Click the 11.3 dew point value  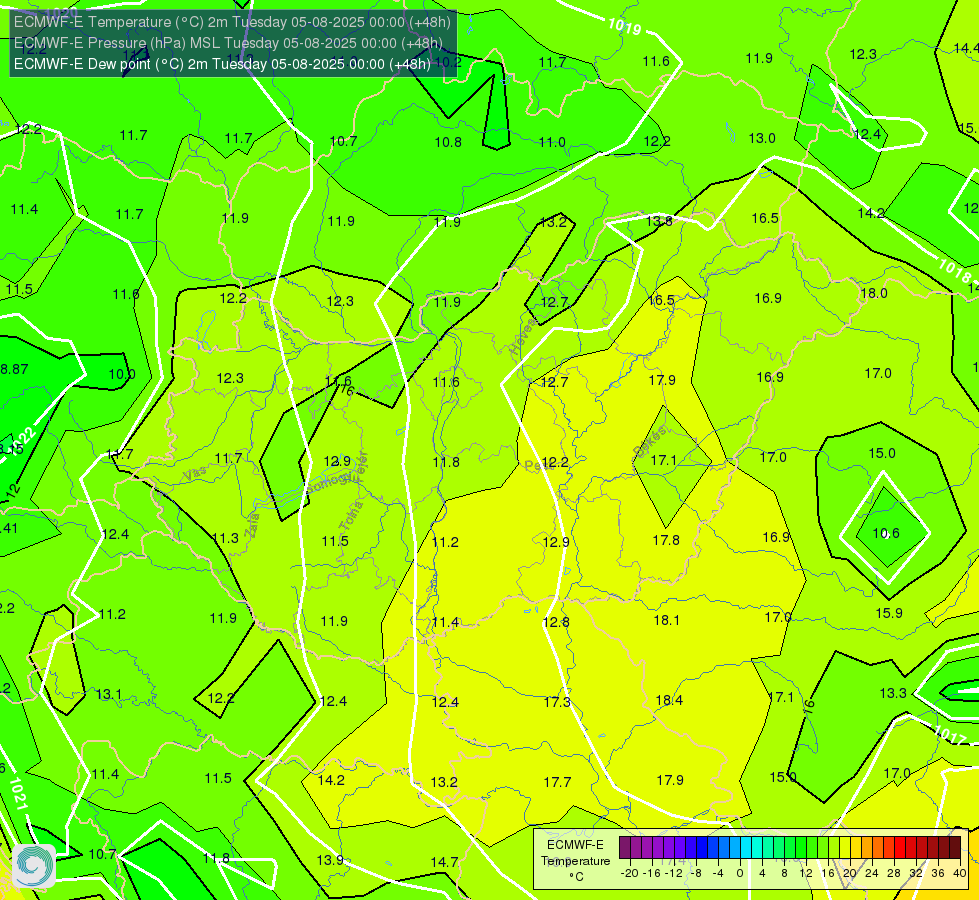coord(225,538)
